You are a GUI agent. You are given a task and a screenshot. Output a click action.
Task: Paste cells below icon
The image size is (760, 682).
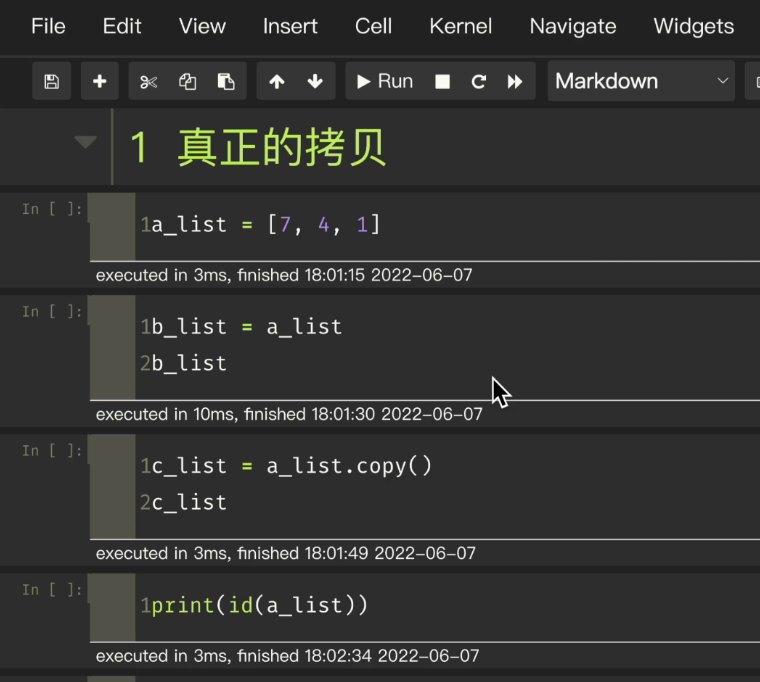tap(226, 82)
